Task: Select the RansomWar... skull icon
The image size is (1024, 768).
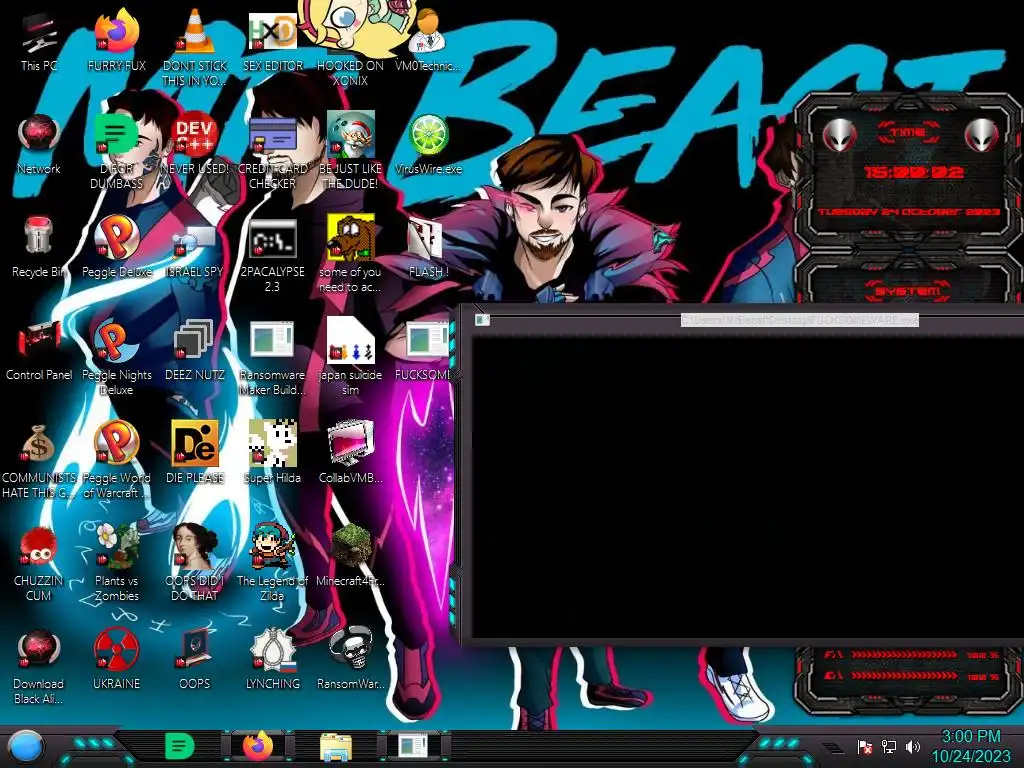Action: tap(350, 660)
